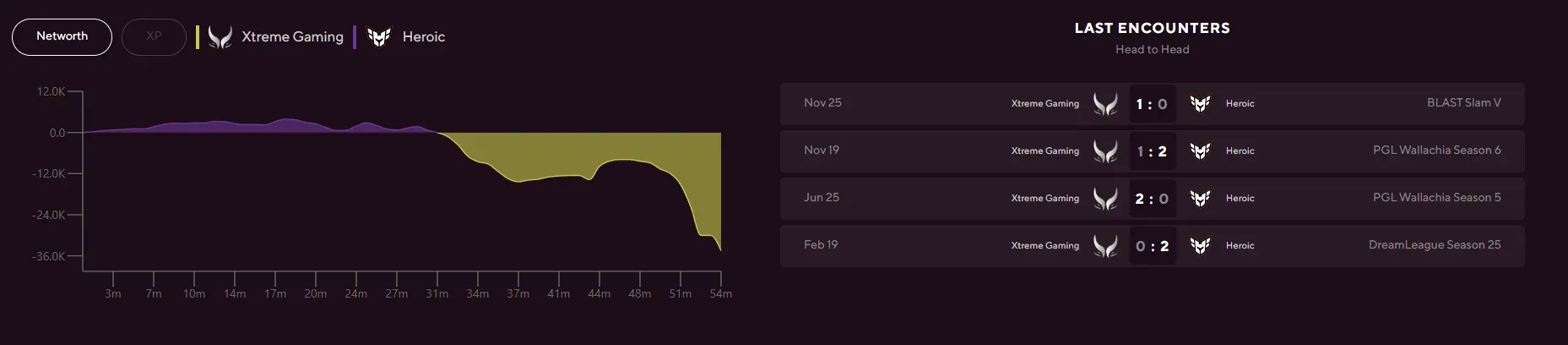
Task: Click the Nov 25 match date
Action: pyautogui.click(x=822, y=102)
